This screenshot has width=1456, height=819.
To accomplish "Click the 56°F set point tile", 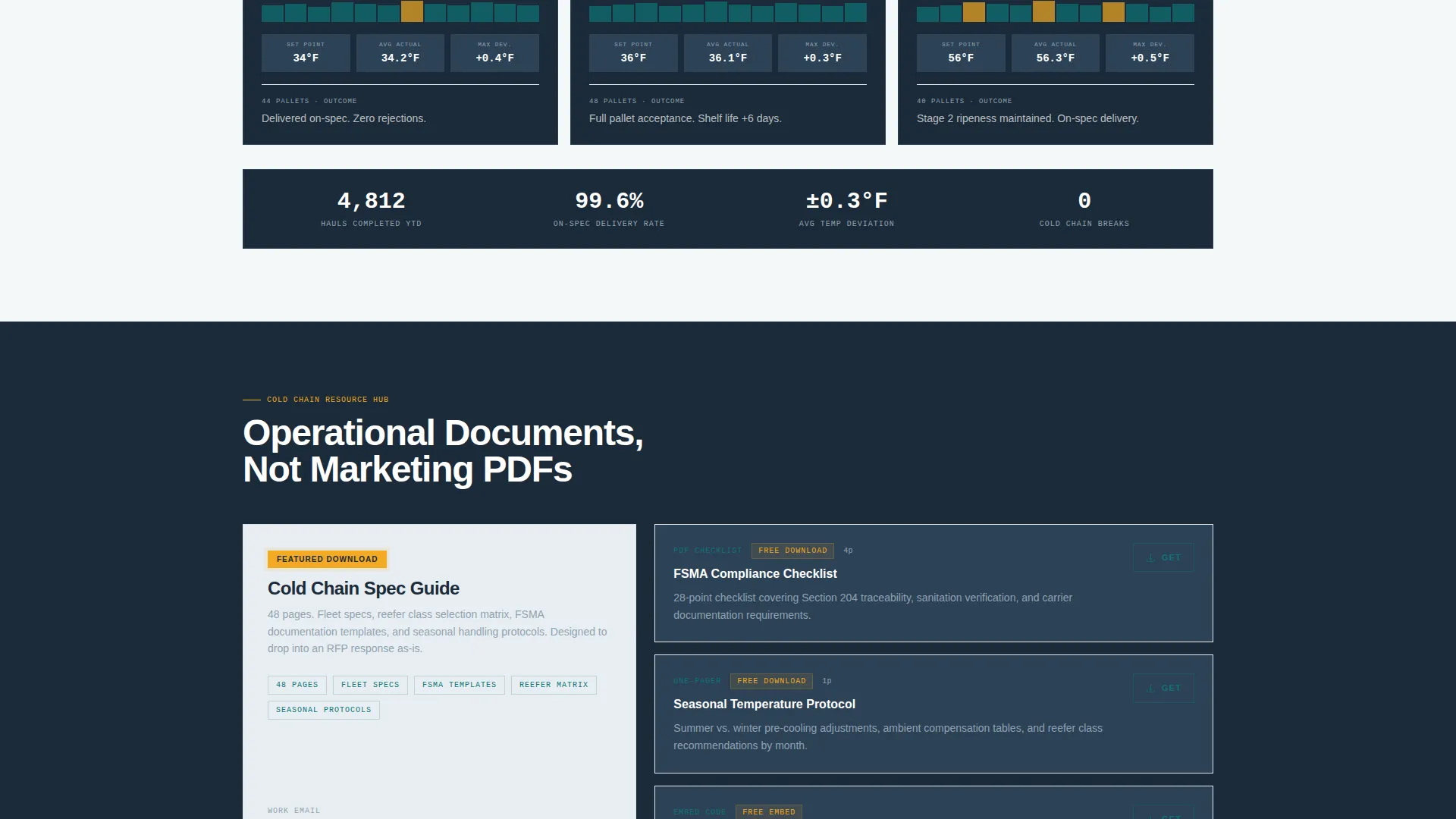I will pyautogui.click(x=961, y=53).
